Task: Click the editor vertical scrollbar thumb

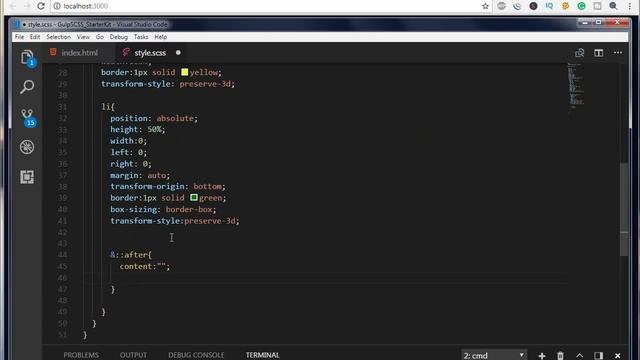Action: pyautogui.click(x=624, y=209)
